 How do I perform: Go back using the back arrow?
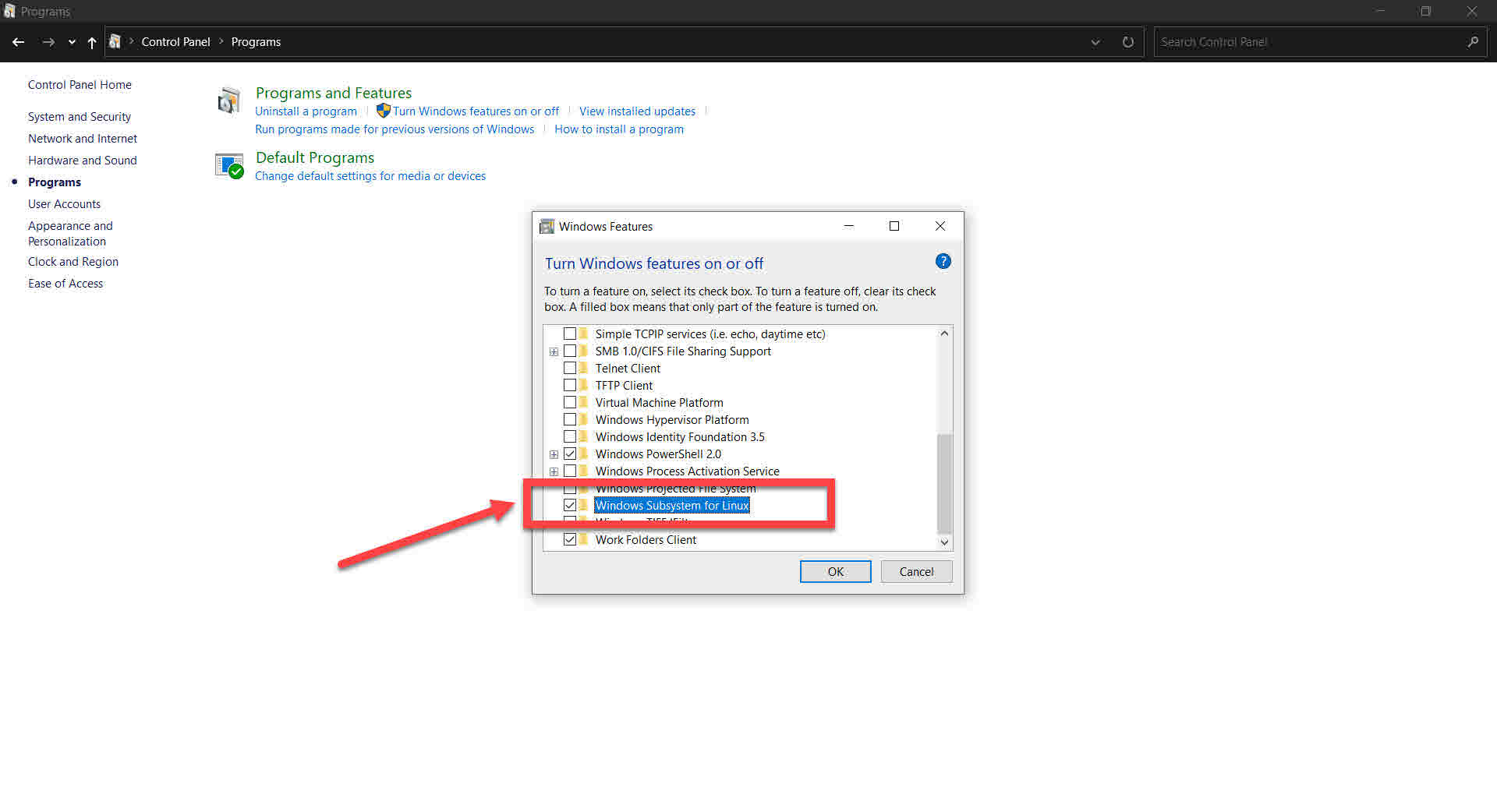(19, 42)
